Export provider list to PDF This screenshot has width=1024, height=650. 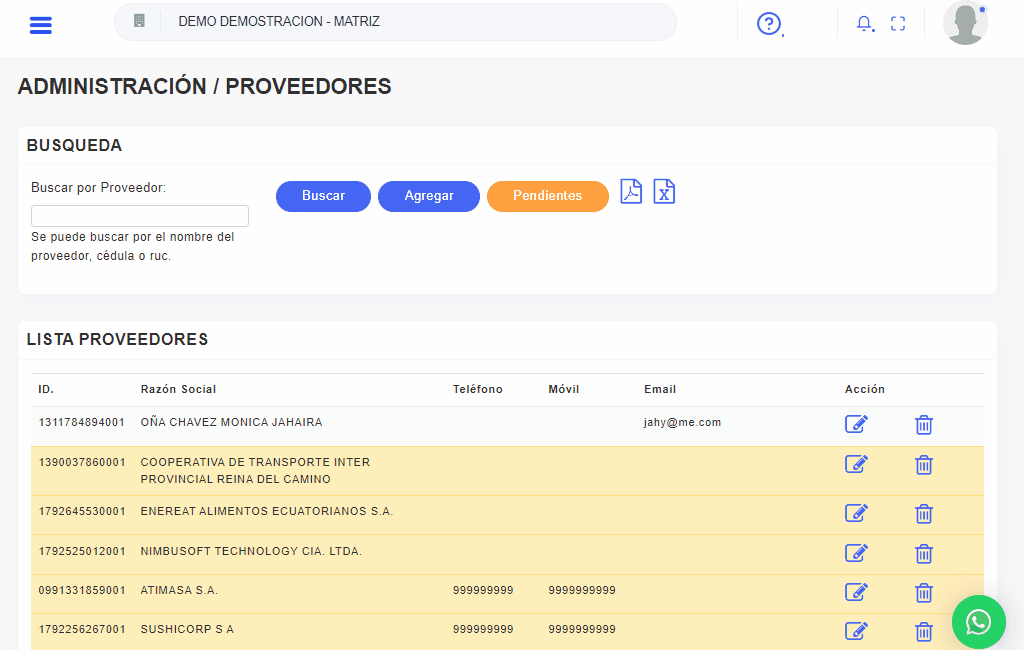coord(631,191)
